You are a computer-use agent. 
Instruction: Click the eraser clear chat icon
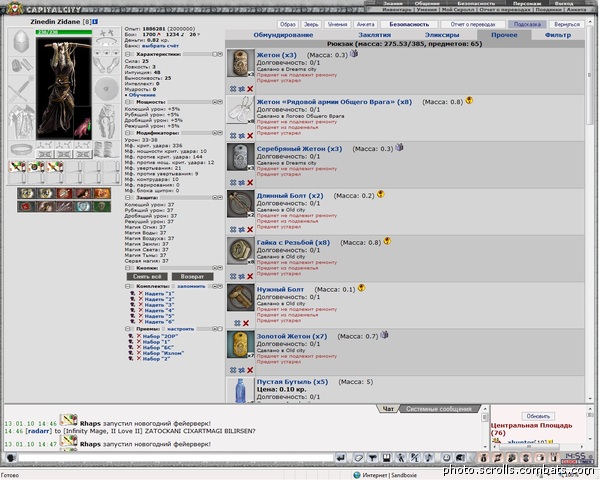click(358, 458)
